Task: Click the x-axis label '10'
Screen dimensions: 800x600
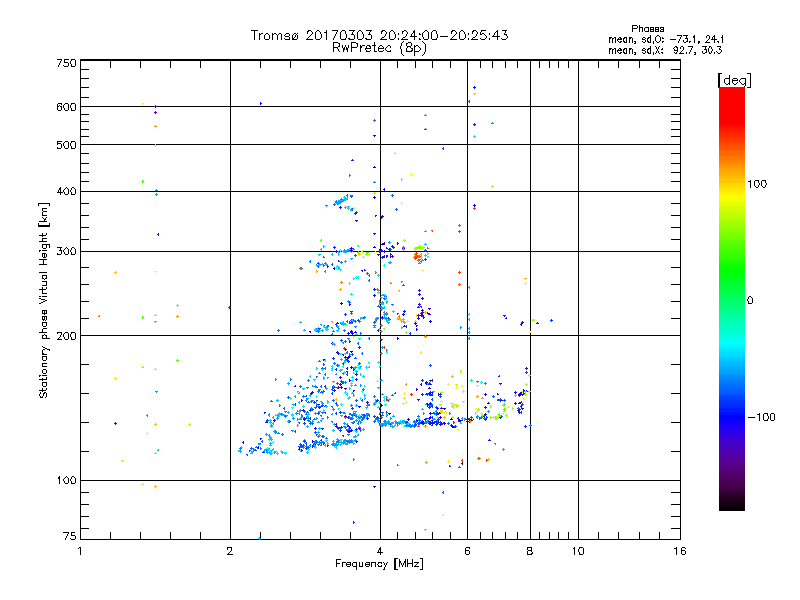Action: click(x=578, y=551)
